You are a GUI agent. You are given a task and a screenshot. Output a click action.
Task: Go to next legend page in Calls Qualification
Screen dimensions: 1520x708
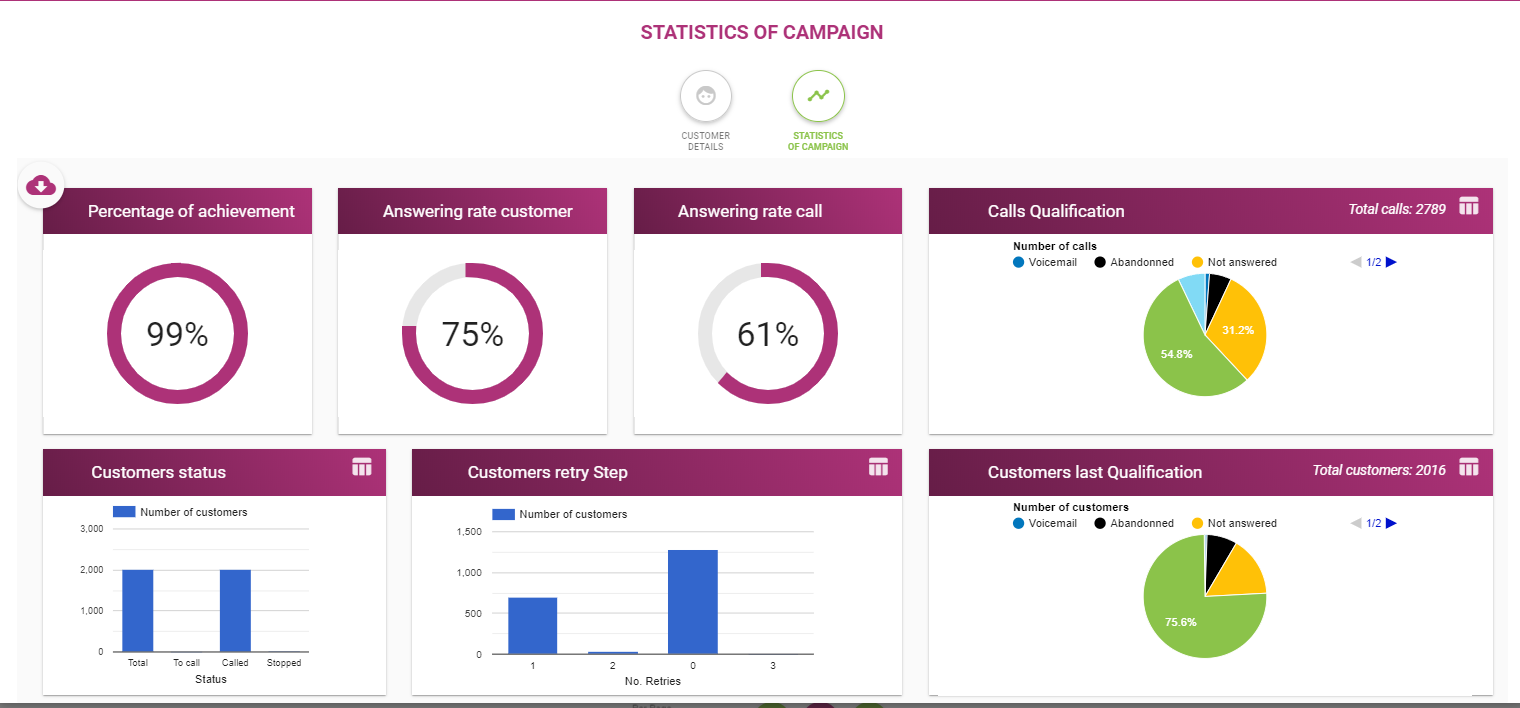click(x=1391, y=262)
